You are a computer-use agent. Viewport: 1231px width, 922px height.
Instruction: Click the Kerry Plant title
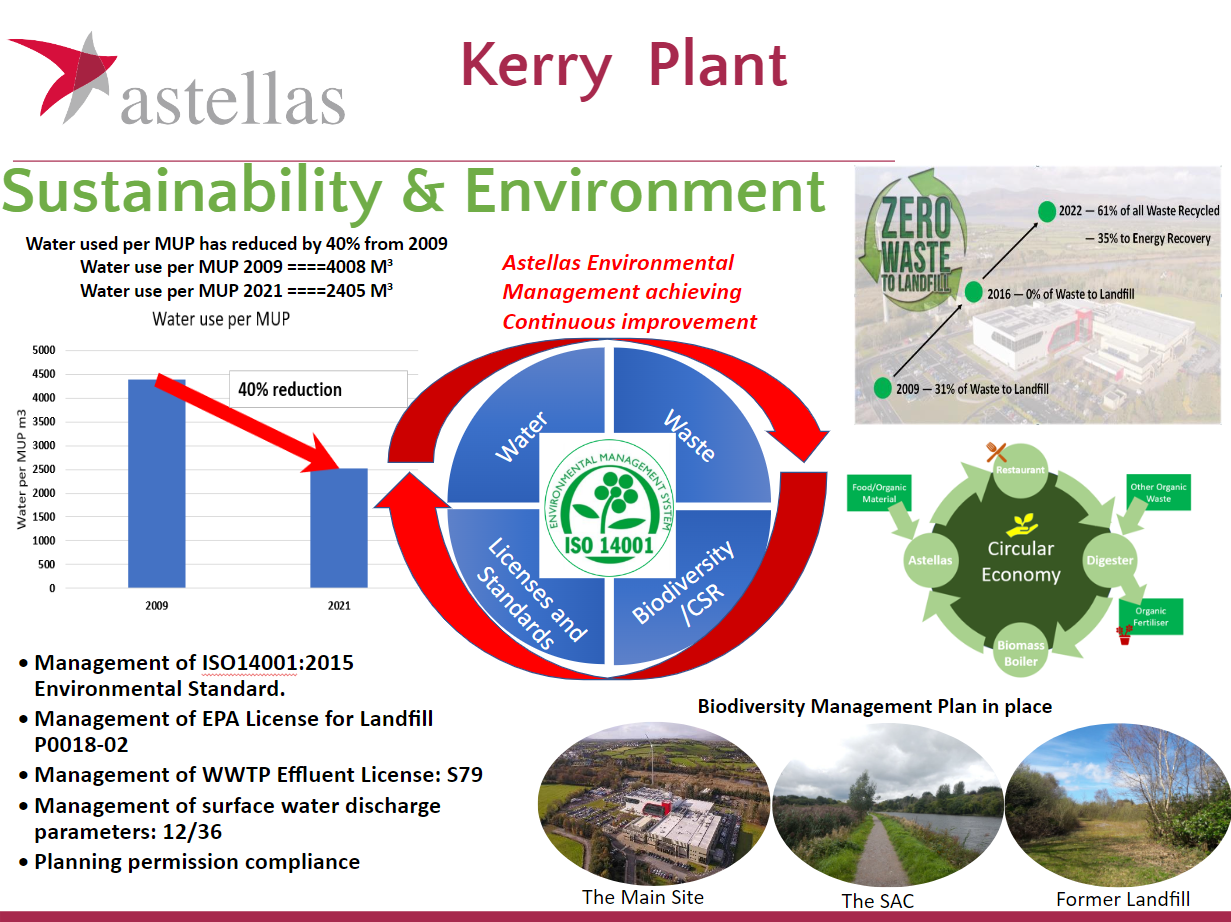624,64
